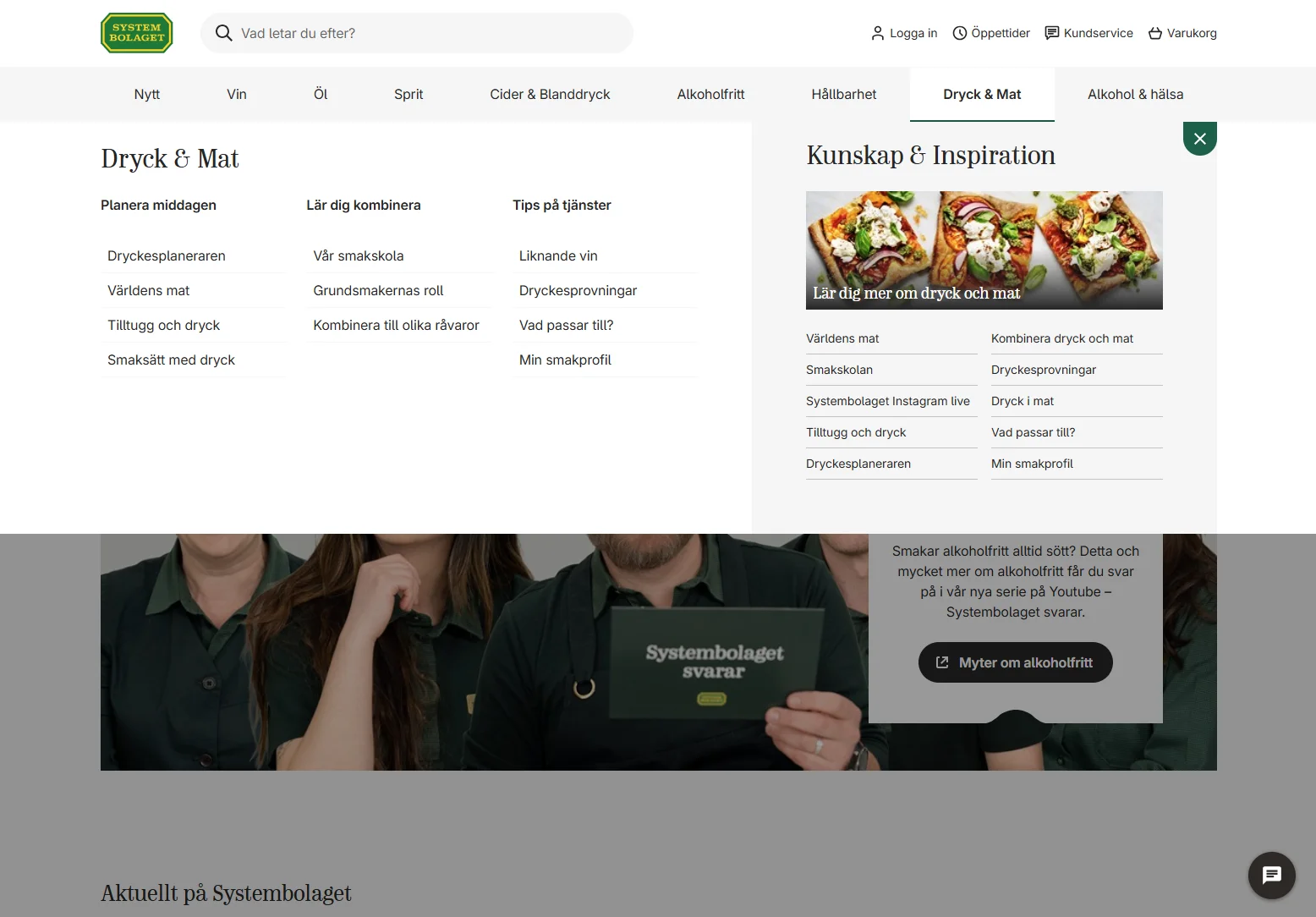Screen dimensions: 1316x917
Task: Open Min smakprofil under Tips på tjänster
Action: (605, 360)
